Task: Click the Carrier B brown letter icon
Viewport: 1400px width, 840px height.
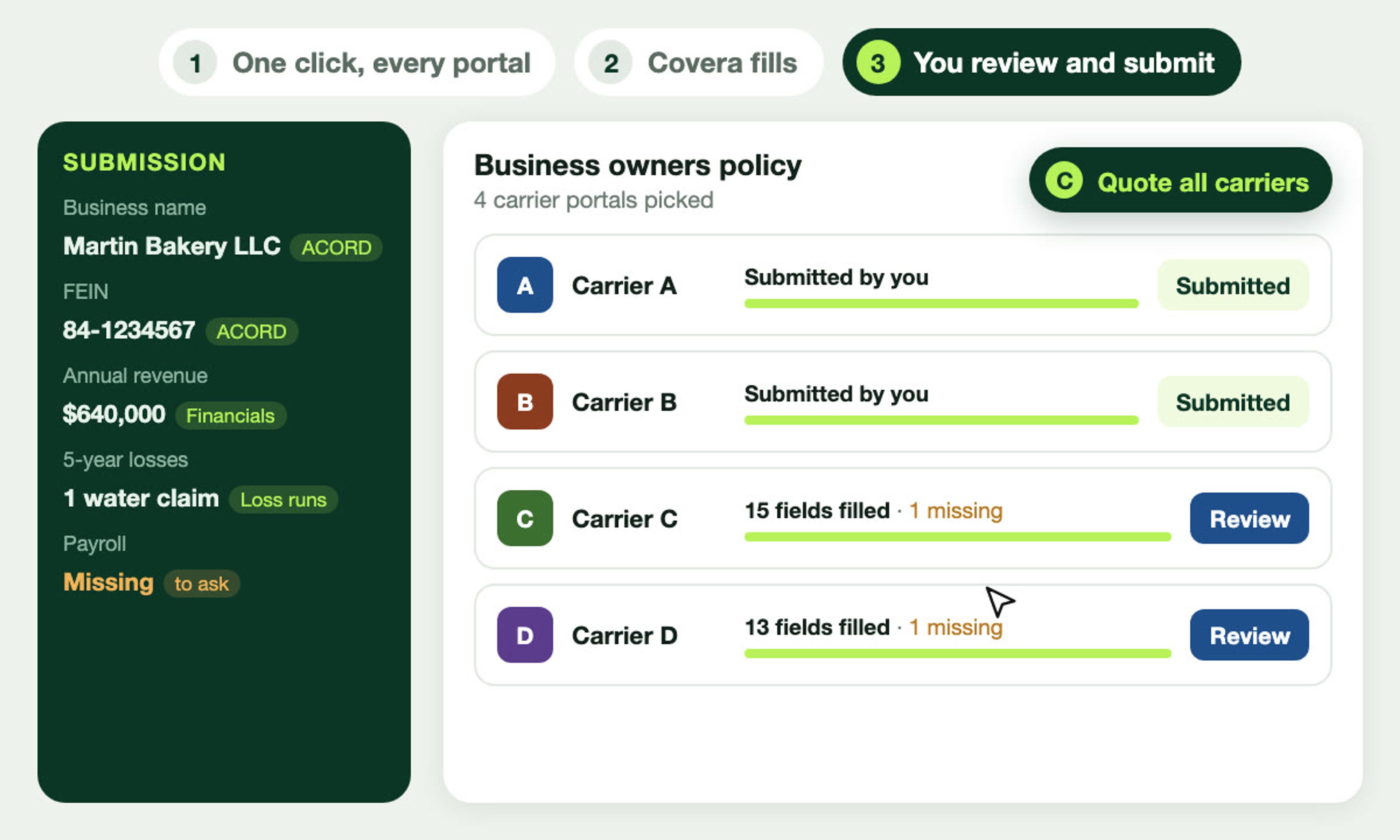Action: [525, 401]
